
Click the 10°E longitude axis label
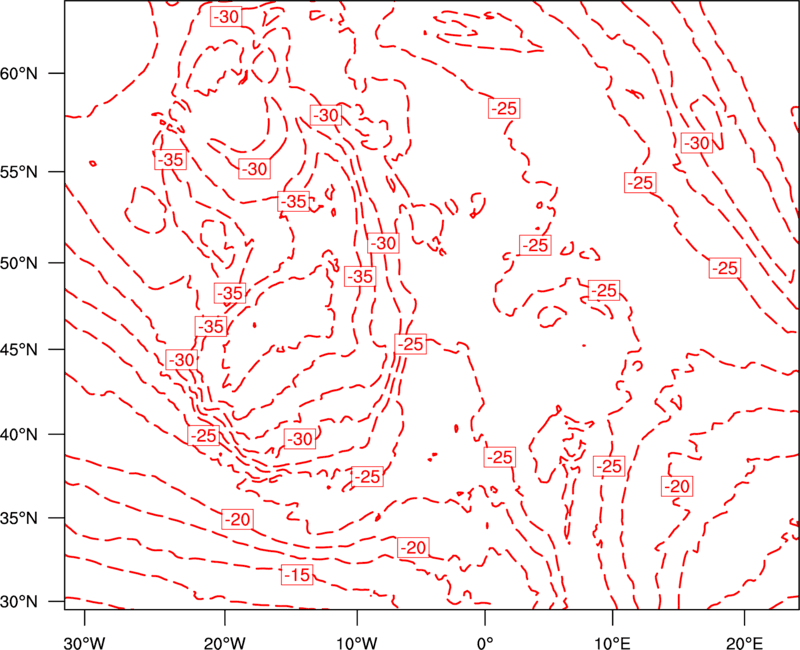pyautogui.click(x=612, y=642)
